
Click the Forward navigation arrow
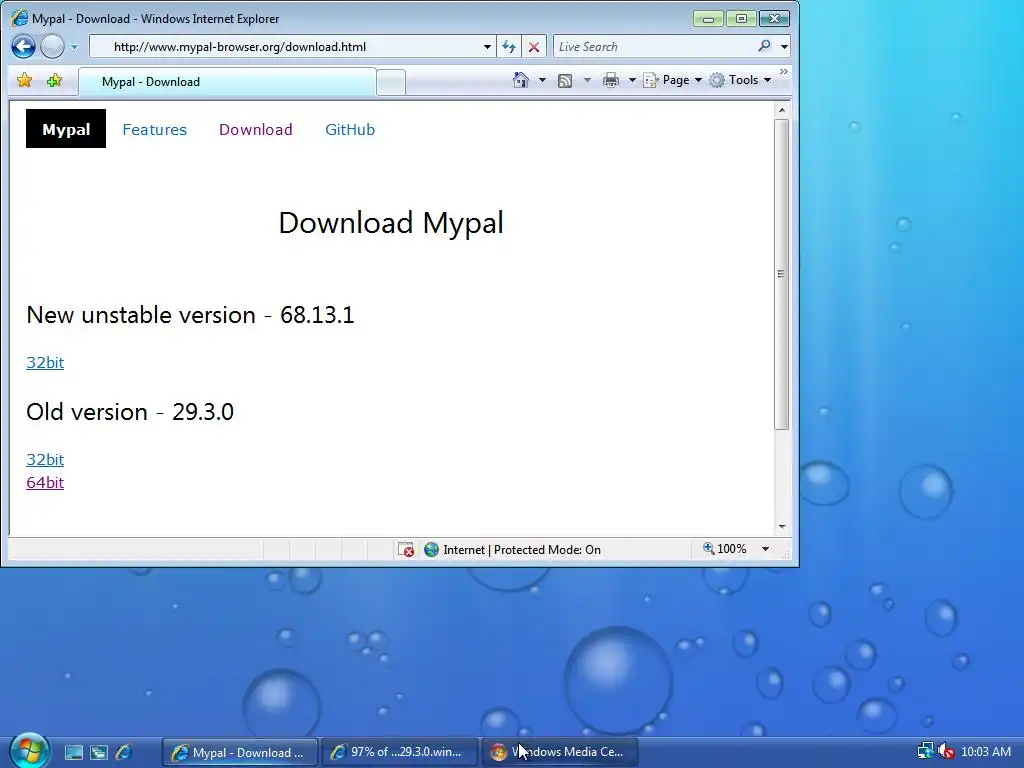[52, 46]
